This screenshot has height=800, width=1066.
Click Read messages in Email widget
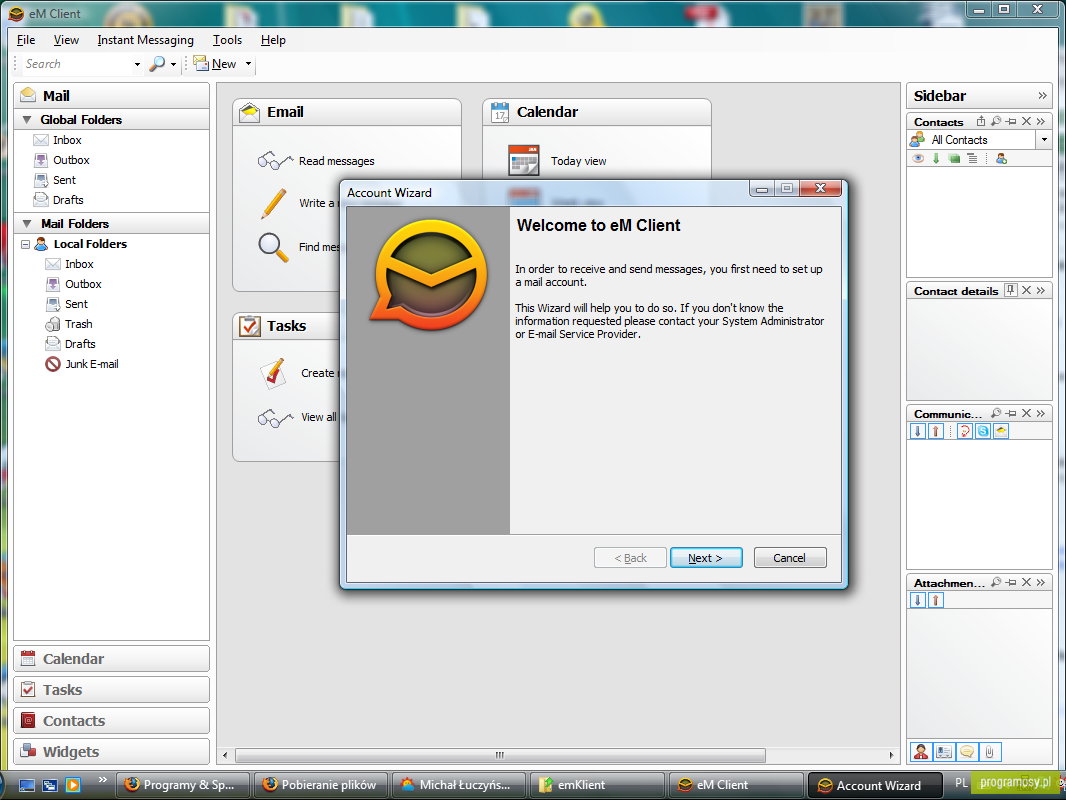click(x=337, y=161)
